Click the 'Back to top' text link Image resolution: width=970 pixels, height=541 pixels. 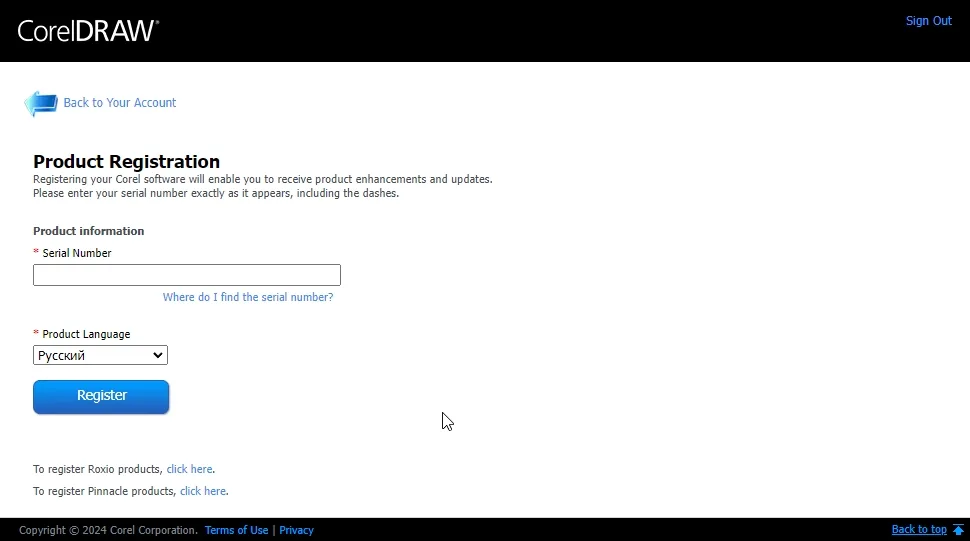click(x=918, y=530)
